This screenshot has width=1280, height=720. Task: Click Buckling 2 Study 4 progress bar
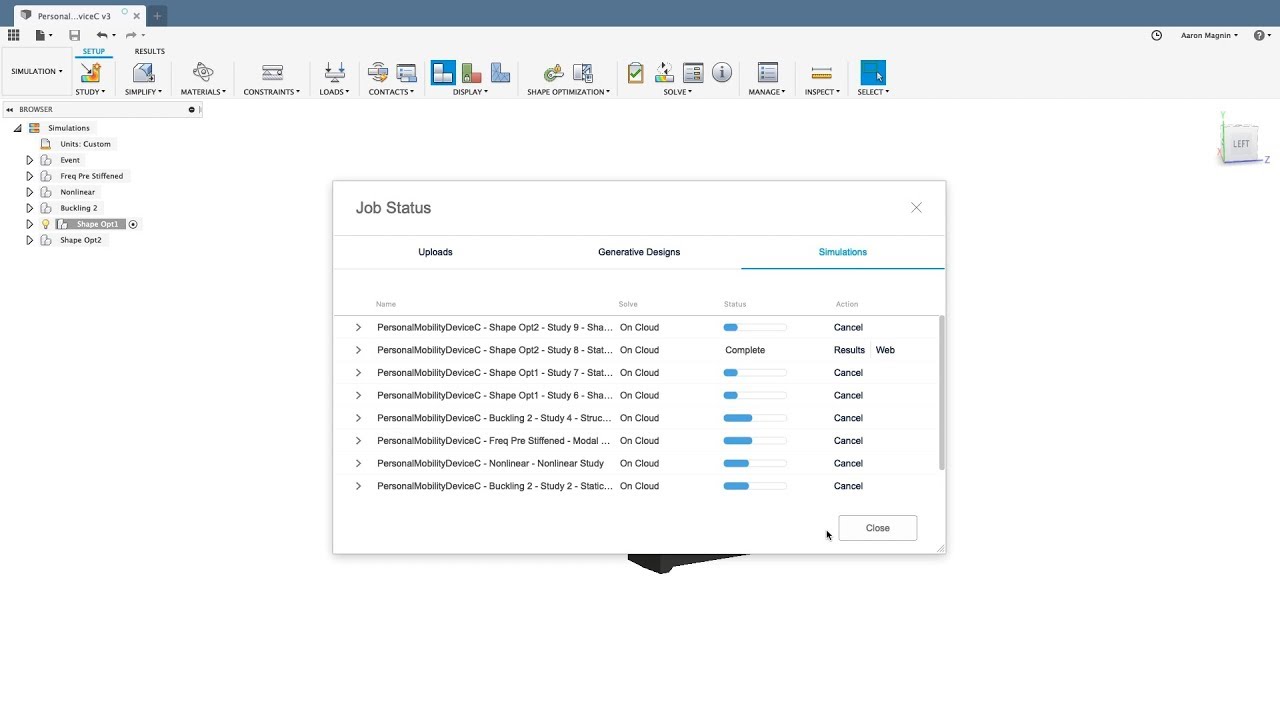point(755,418)
